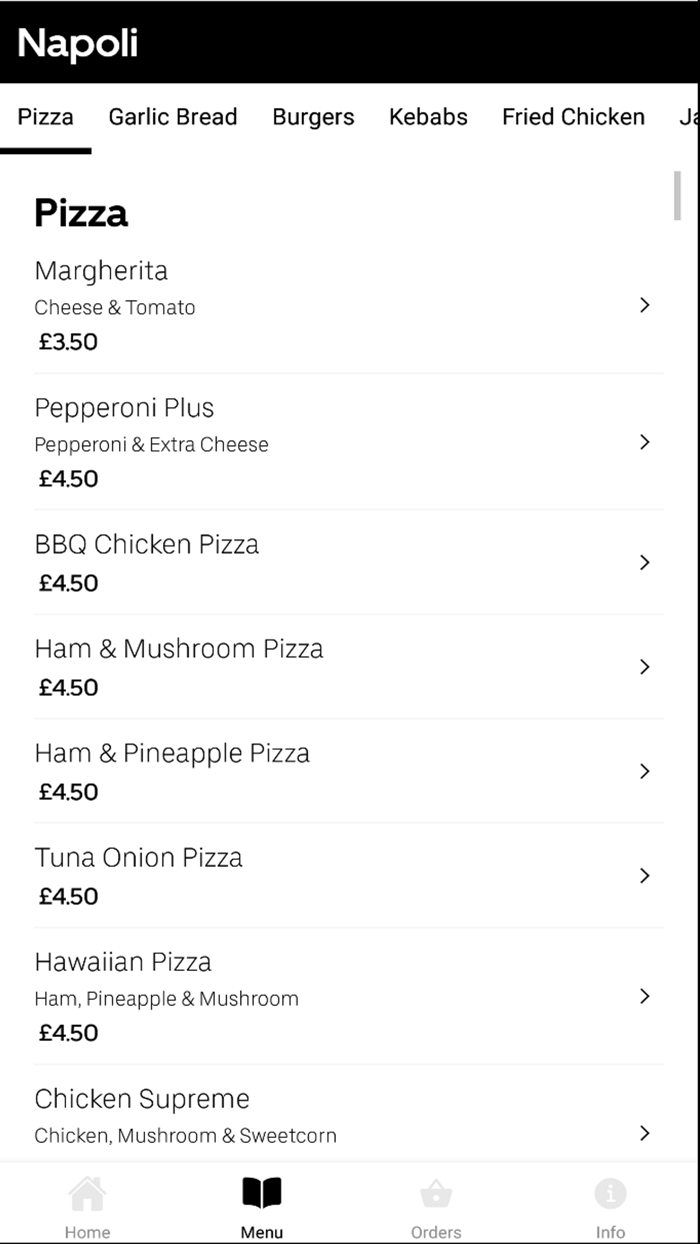Open Tuna Onion Pizza via the arrow
Viewport: 700px width, 1244px height.
pyautogui.click(x=644, y=876)
